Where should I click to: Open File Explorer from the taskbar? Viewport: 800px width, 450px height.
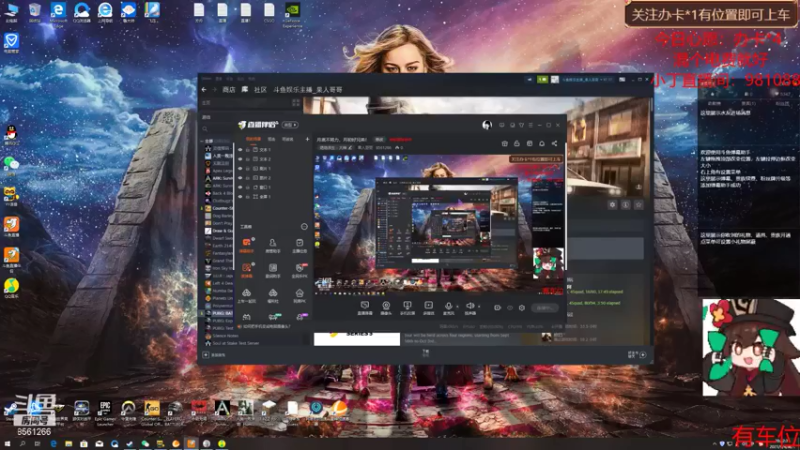point(68,444)
